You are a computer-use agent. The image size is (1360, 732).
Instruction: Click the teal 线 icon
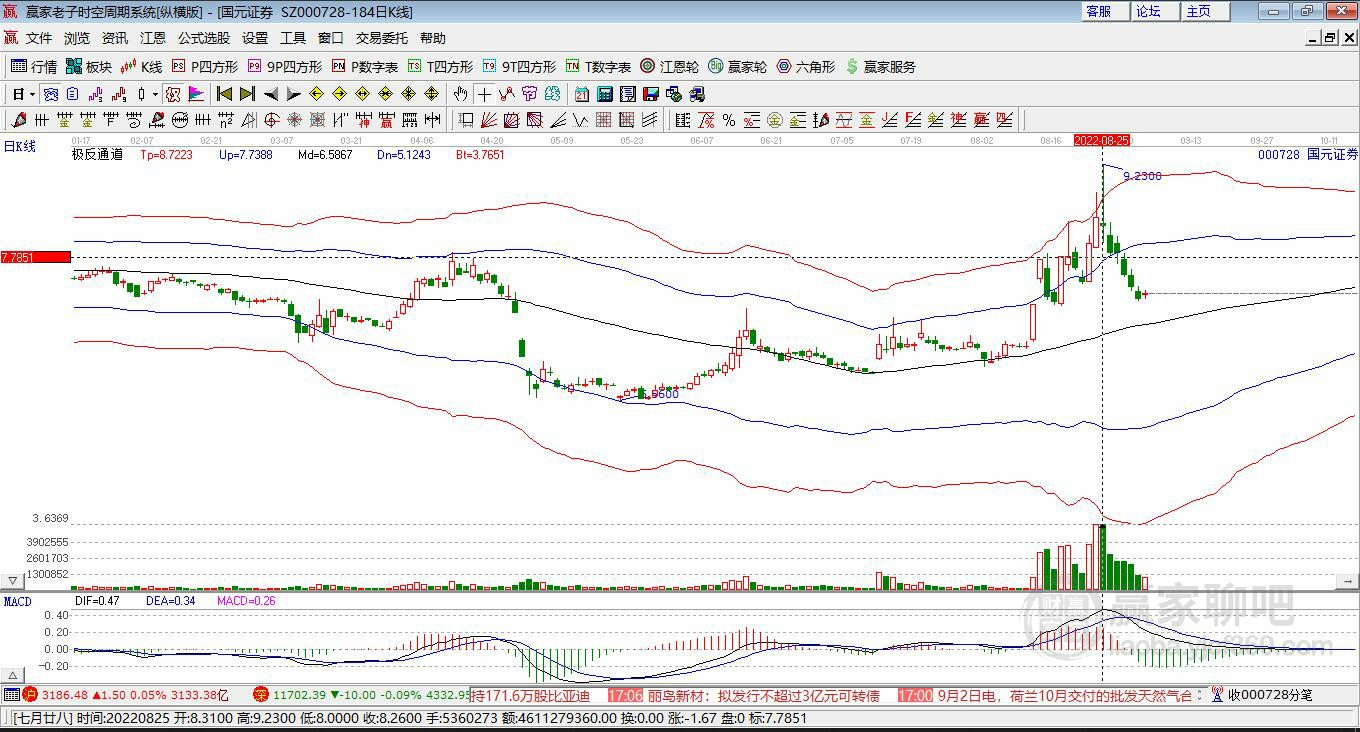click(x=552, y=94)
